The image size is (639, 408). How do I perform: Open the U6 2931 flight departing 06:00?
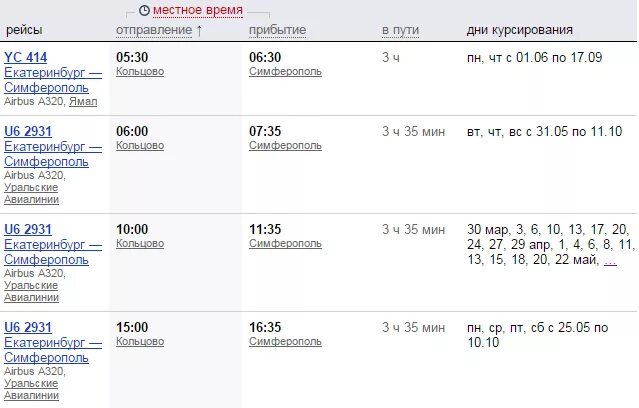point(28,132)
